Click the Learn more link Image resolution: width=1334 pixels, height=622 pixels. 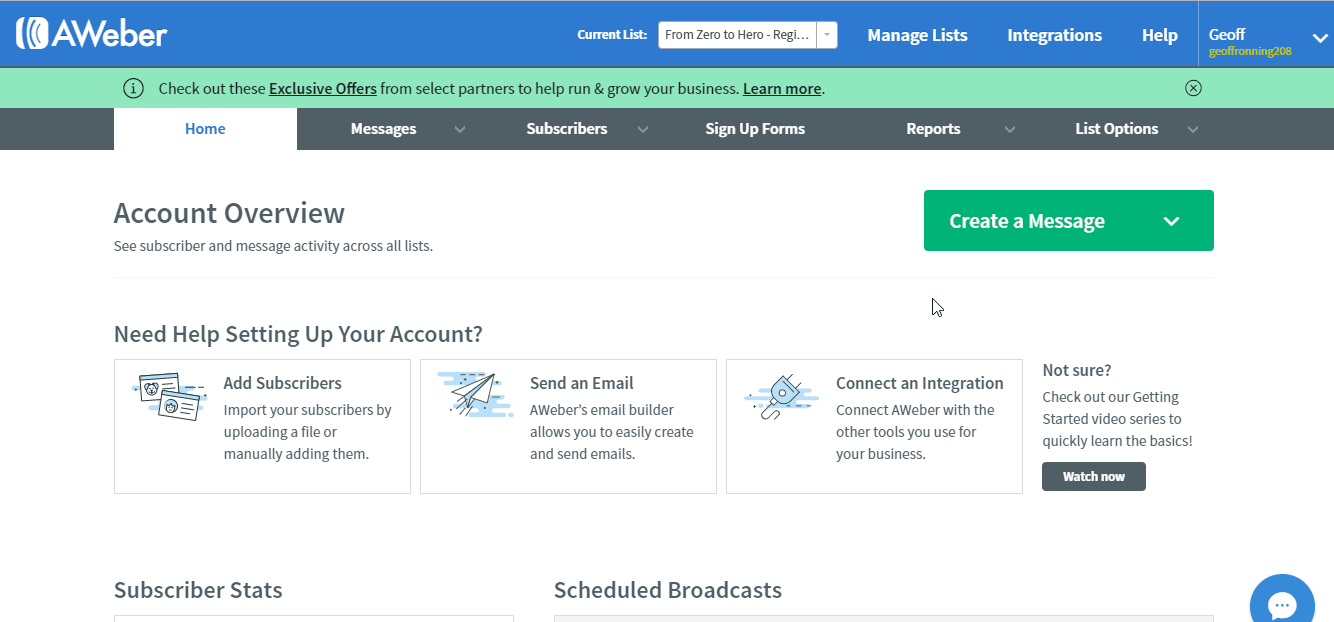[x=782, y=88]
